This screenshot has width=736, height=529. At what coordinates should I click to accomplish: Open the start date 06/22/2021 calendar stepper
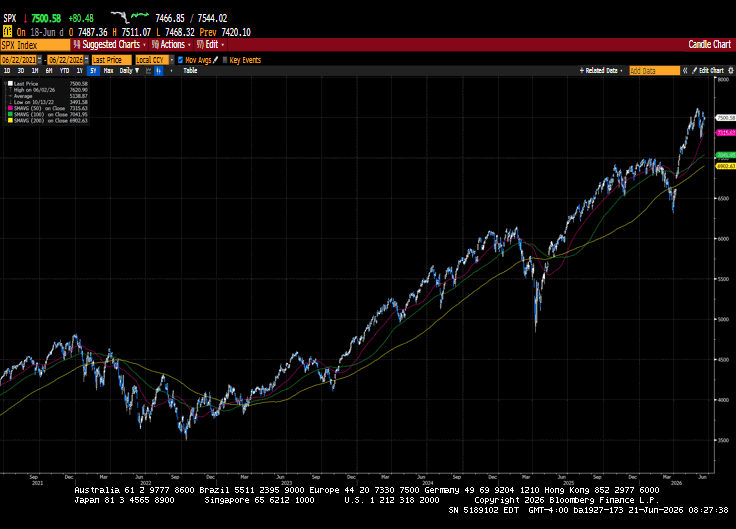point(39,60)
